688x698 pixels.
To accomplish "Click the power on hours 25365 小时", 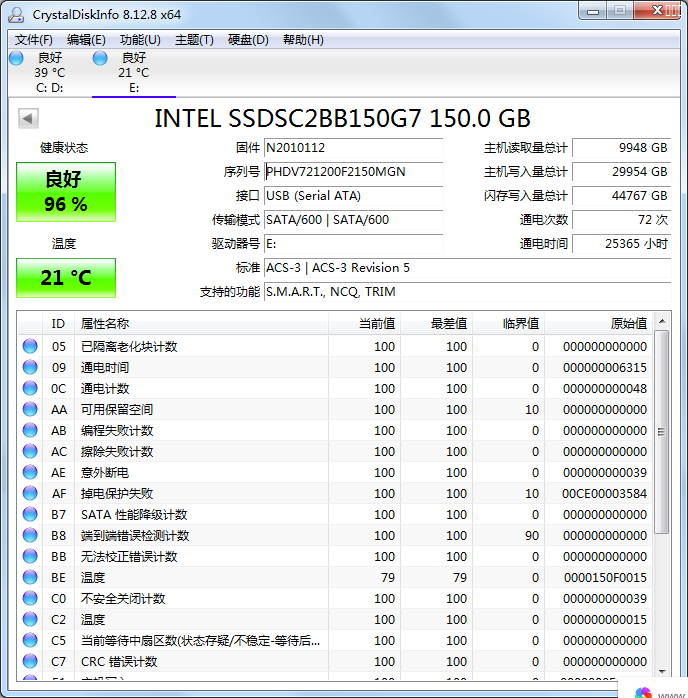I will (x=621, y=244).
